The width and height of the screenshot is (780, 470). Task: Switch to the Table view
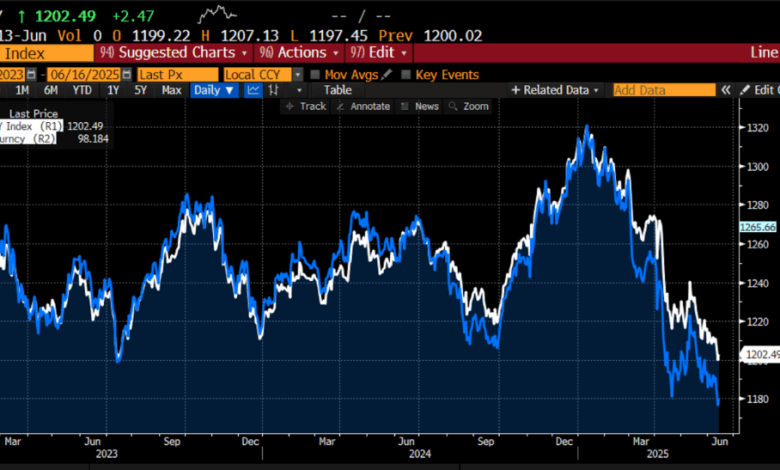tap(337, 90)
